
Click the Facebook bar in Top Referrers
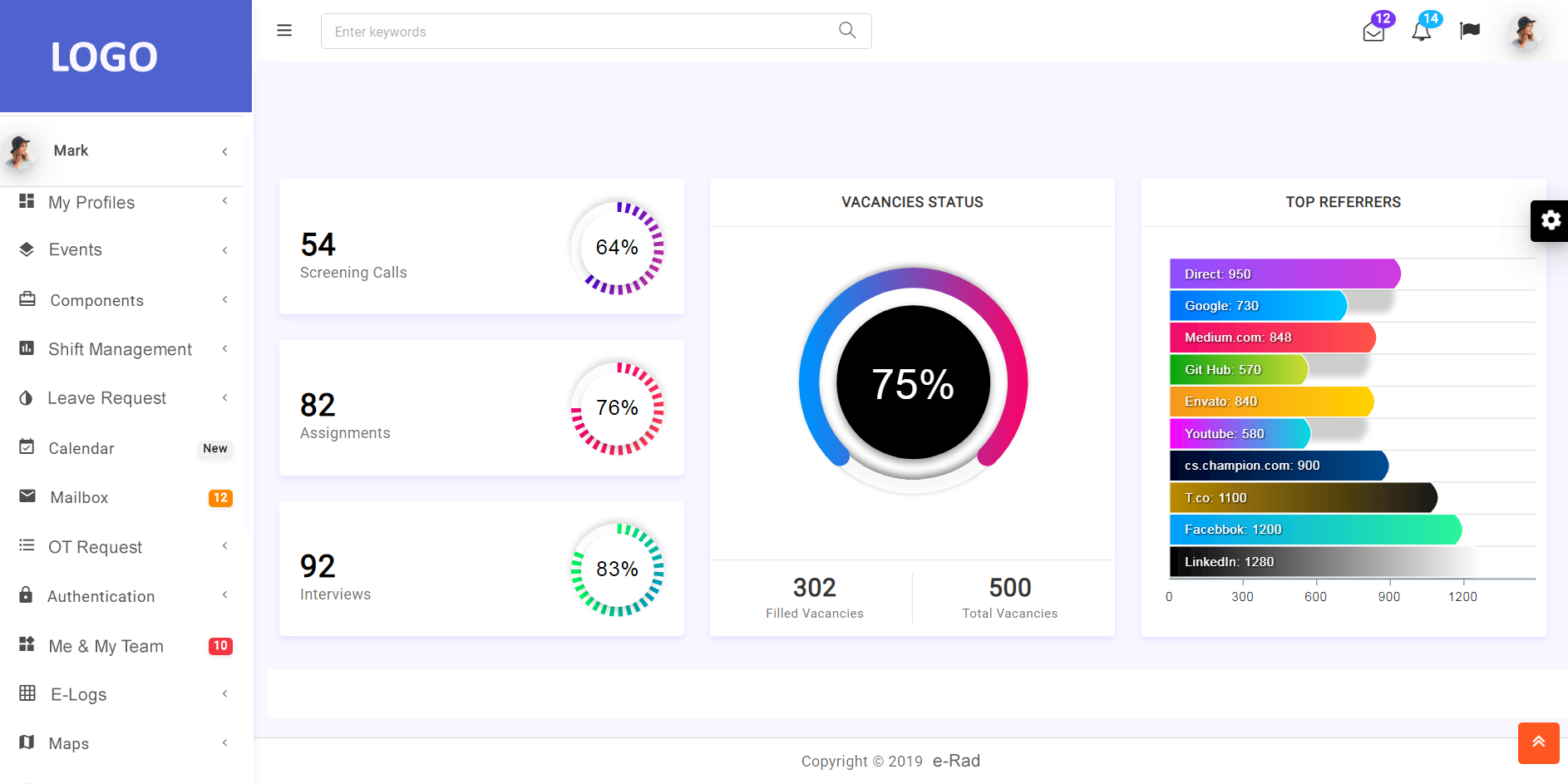pyautogui.click(x=1314, y=530)
